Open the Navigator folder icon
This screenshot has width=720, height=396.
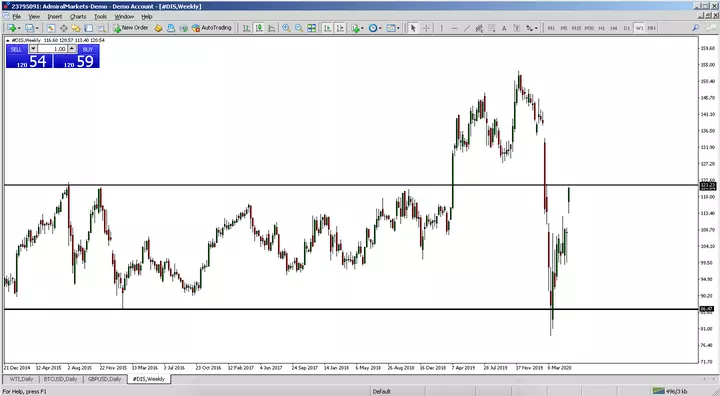point(76,28)
